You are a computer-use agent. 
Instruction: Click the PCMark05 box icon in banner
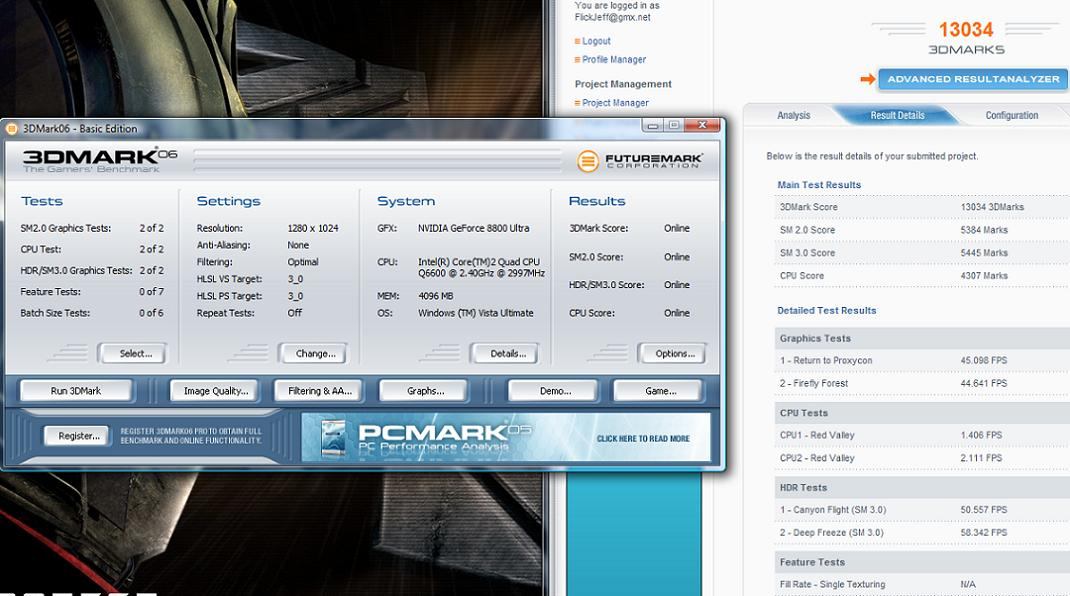coord(333,437)
